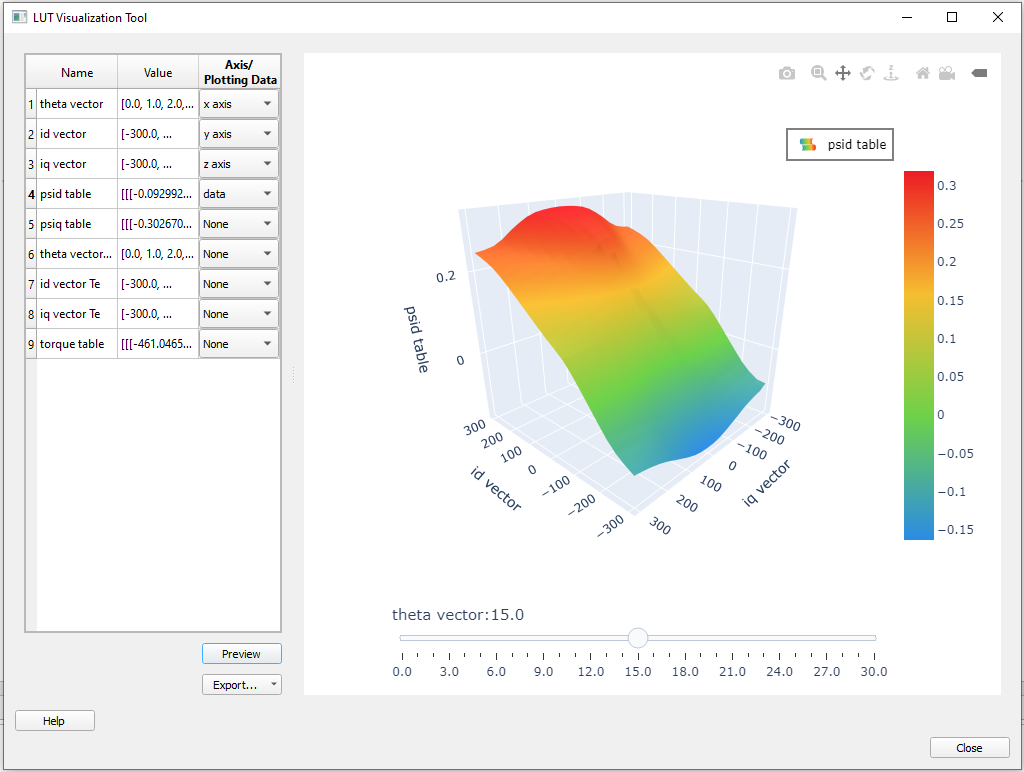Reset camera to default with home icon
The width and height of the screenshot is (1024, 772).
pos(922,73)
